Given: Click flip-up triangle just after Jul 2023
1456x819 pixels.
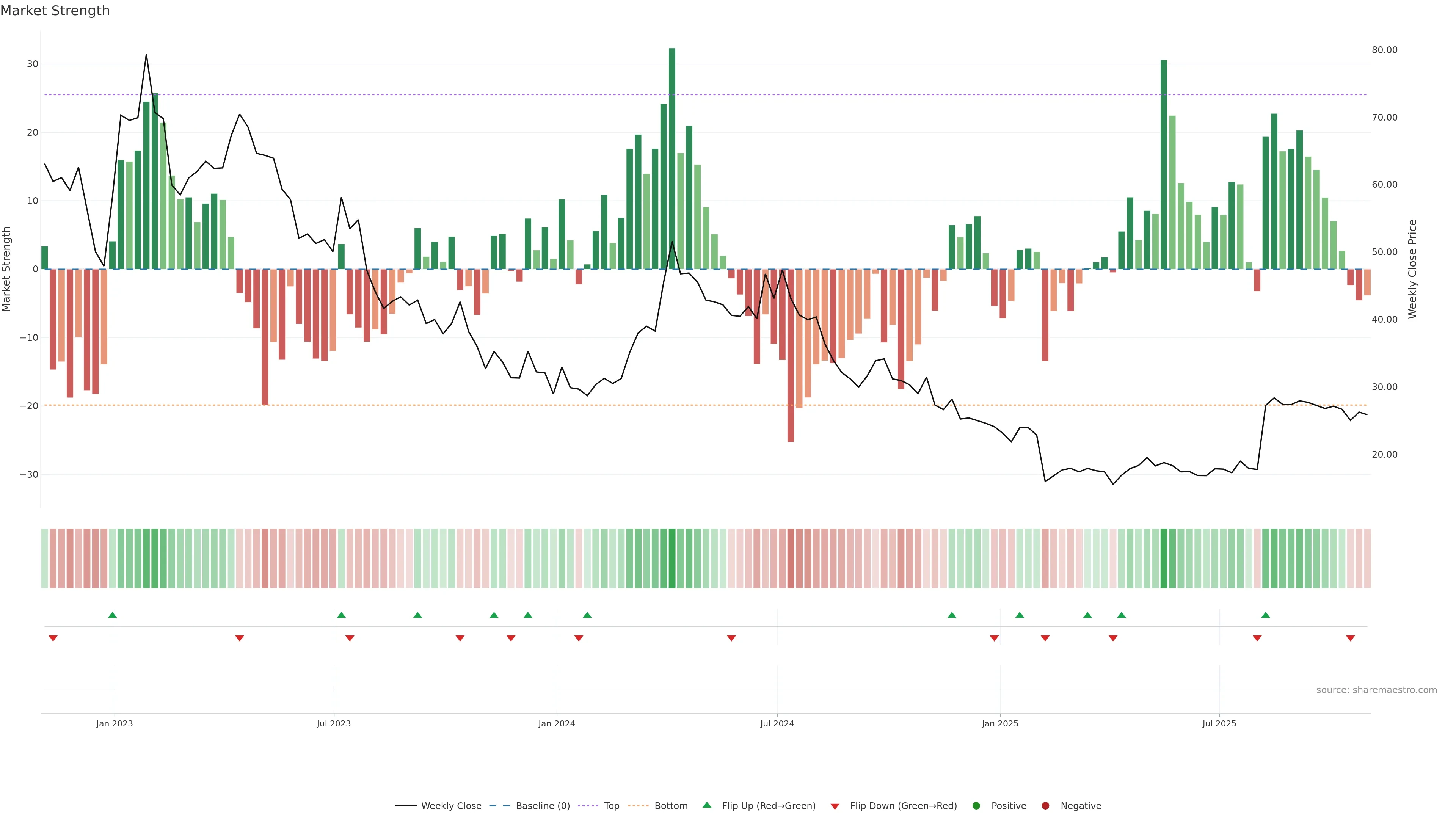Looking at the screenshot, I should pyautogui.click(x=341, y=615).
